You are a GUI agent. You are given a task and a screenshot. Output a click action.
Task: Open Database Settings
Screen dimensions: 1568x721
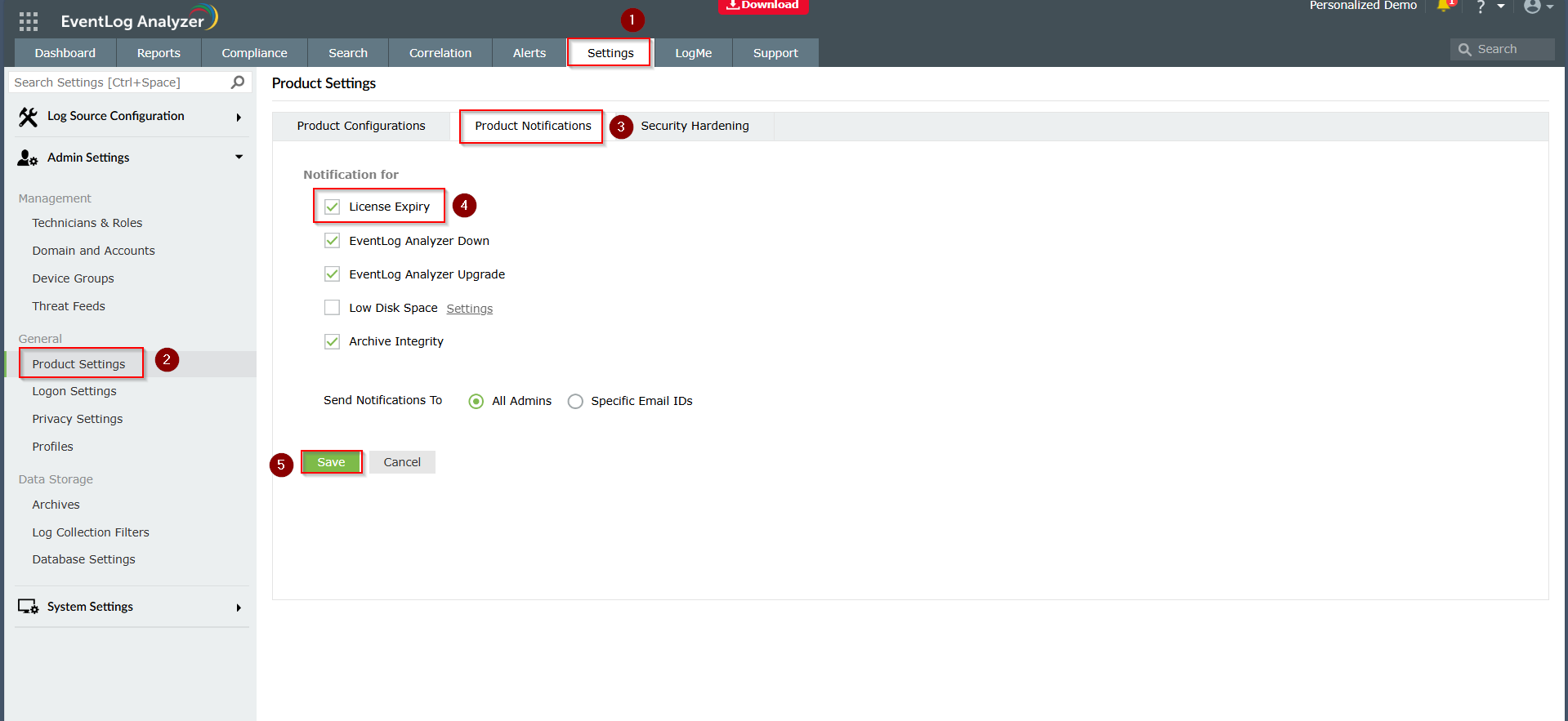click(x=84, y=559)
